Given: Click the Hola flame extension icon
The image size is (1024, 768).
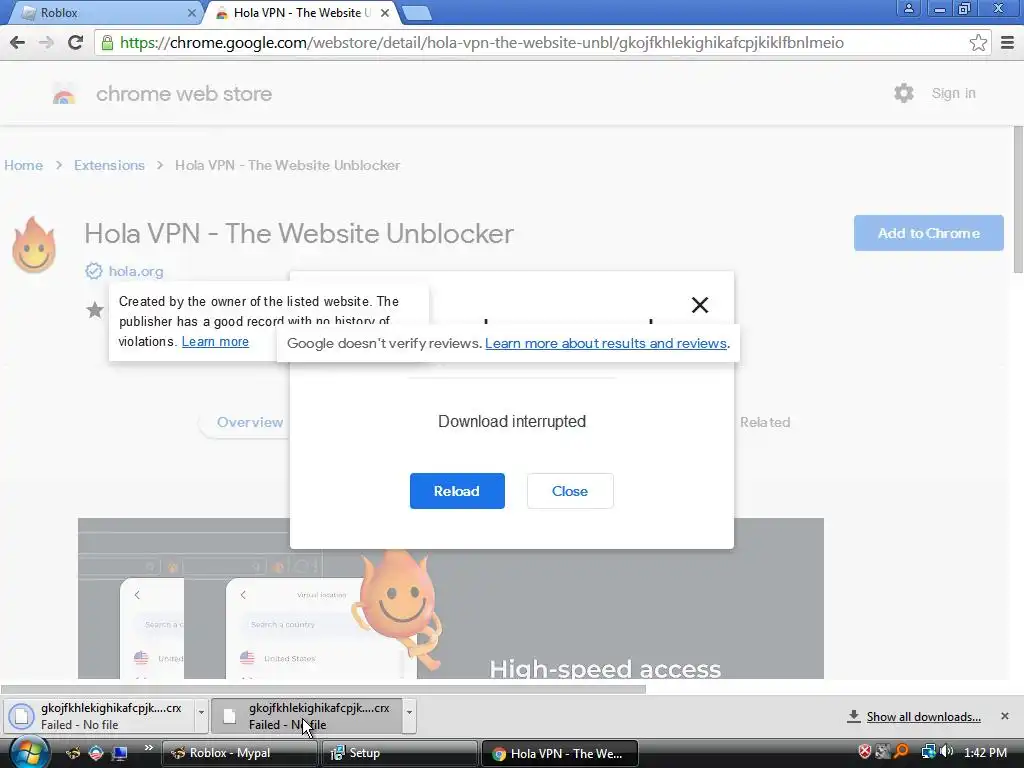Looking at the screenshot, I should coord(34,245).
